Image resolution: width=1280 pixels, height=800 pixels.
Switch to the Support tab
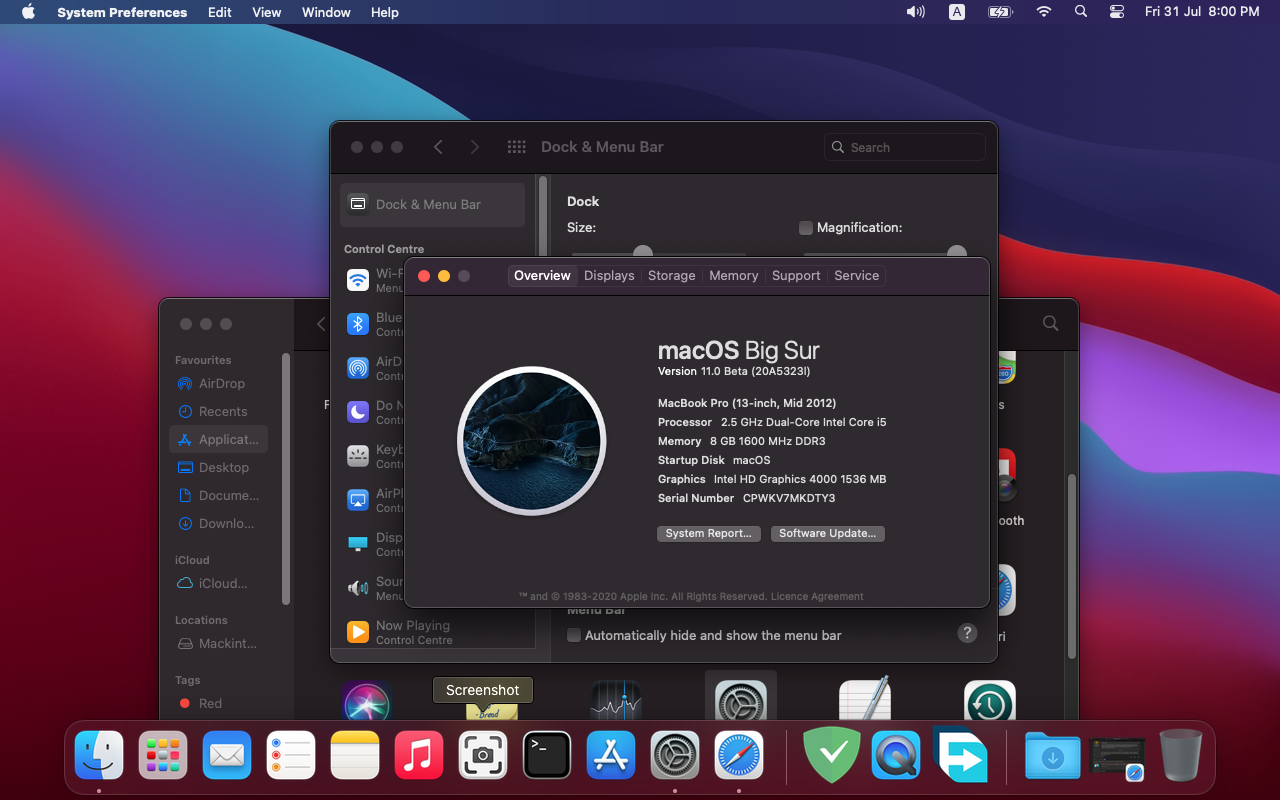point(796,276)
